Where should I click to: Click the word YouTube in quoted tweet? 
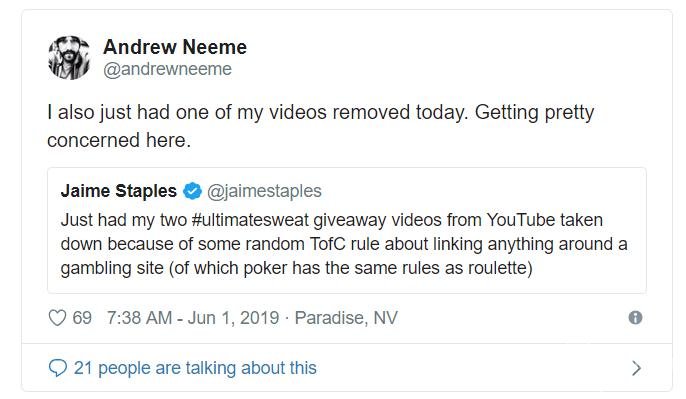pos(521,220)
